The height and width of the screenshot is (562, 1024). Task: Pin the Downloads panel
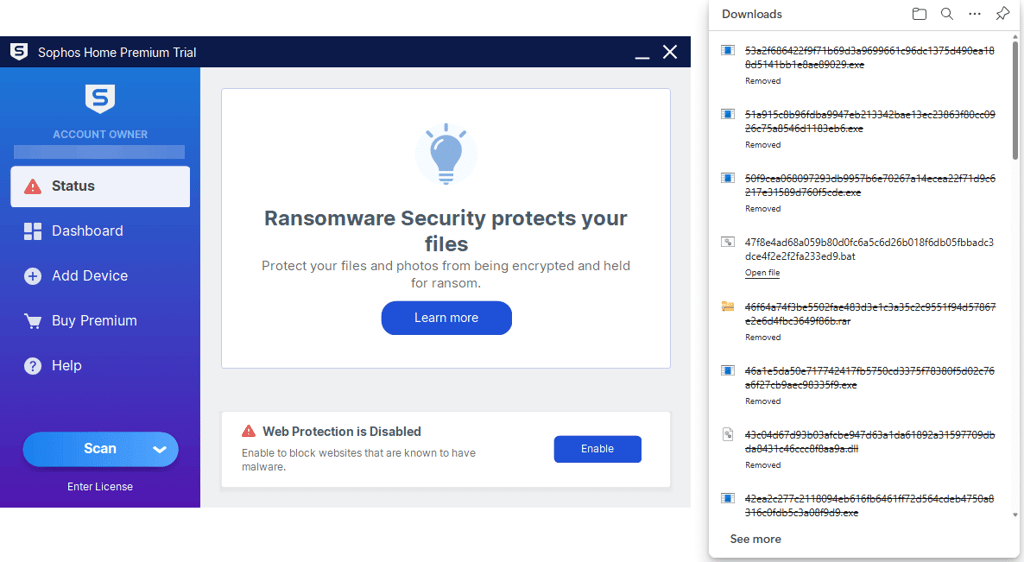(x=1002, y=14)
